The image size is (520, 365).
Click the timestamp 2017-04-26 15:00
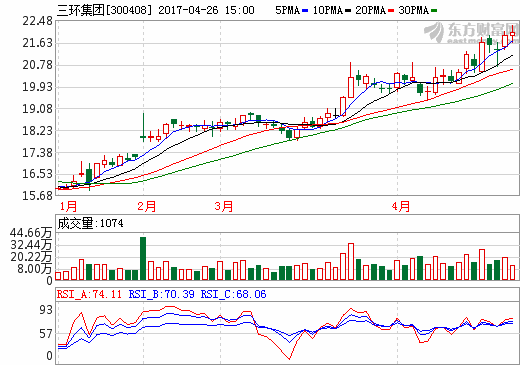pos(206,10)
